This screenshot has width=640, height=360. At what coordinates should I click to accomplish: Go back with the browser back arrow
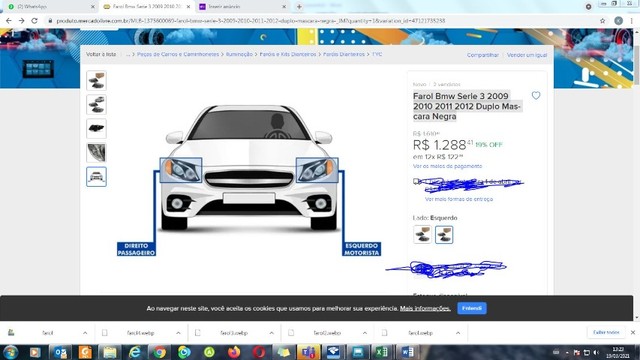click(x=9, y=20)
